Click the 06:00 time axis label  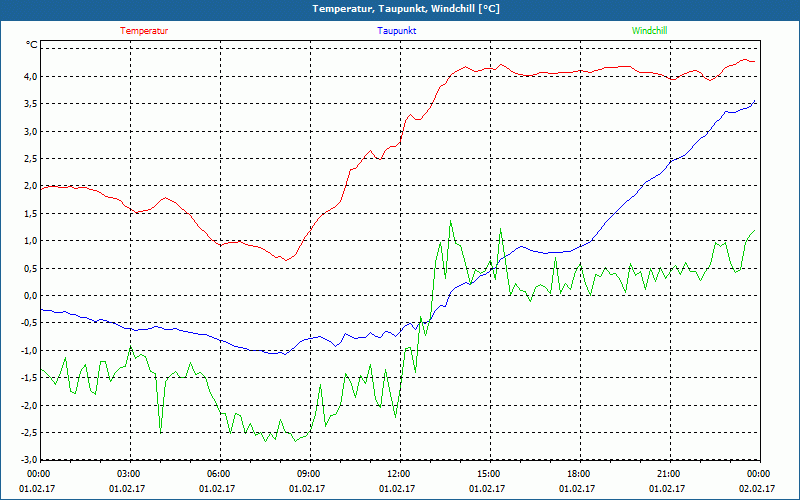220,474
